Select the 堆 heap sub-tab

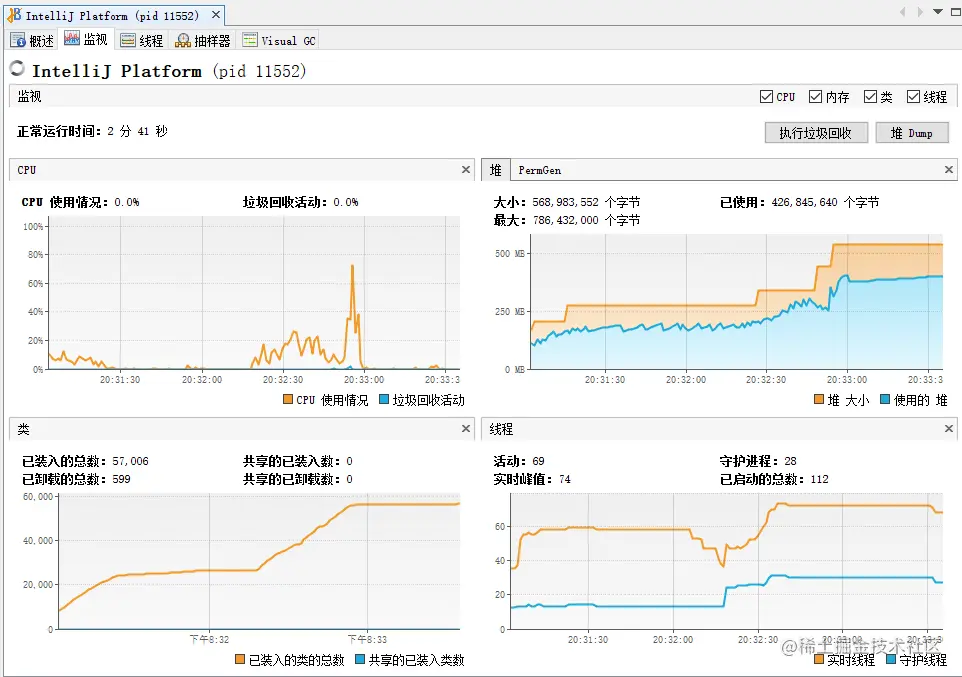496,170
